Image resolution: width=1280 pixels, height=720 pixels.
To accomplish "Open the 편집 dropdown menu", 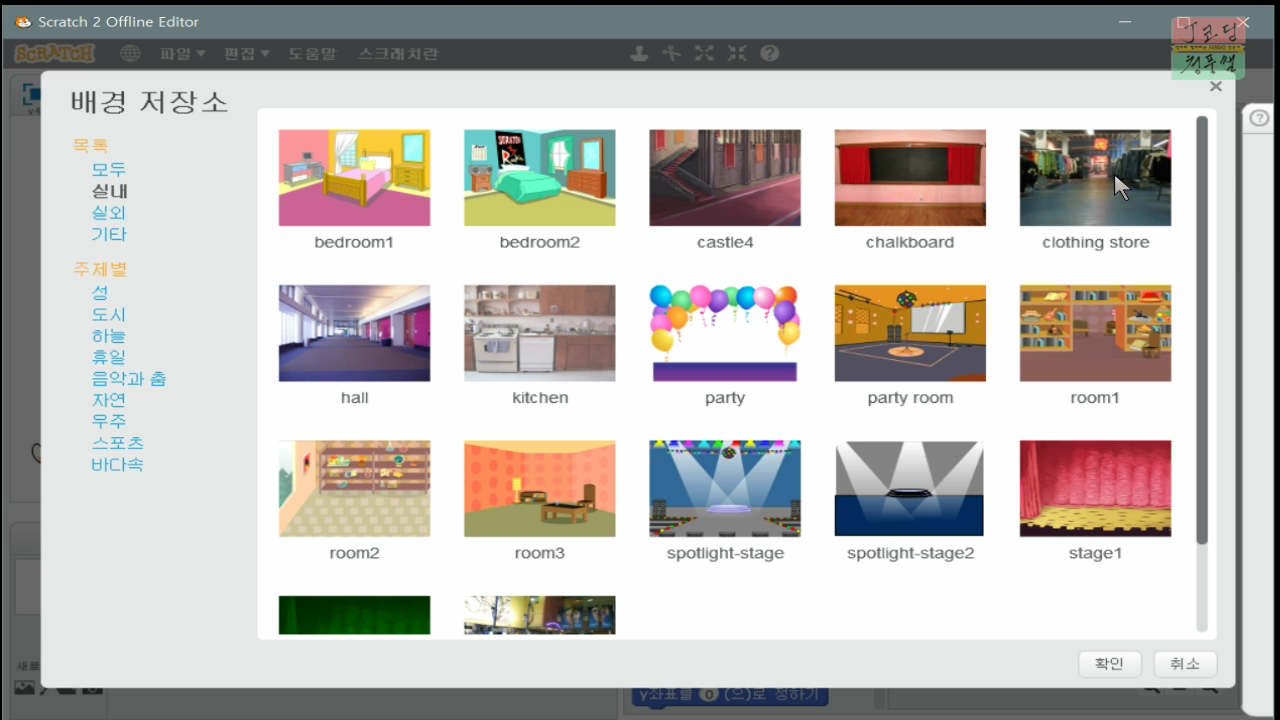I will click(x=247, y=53).
